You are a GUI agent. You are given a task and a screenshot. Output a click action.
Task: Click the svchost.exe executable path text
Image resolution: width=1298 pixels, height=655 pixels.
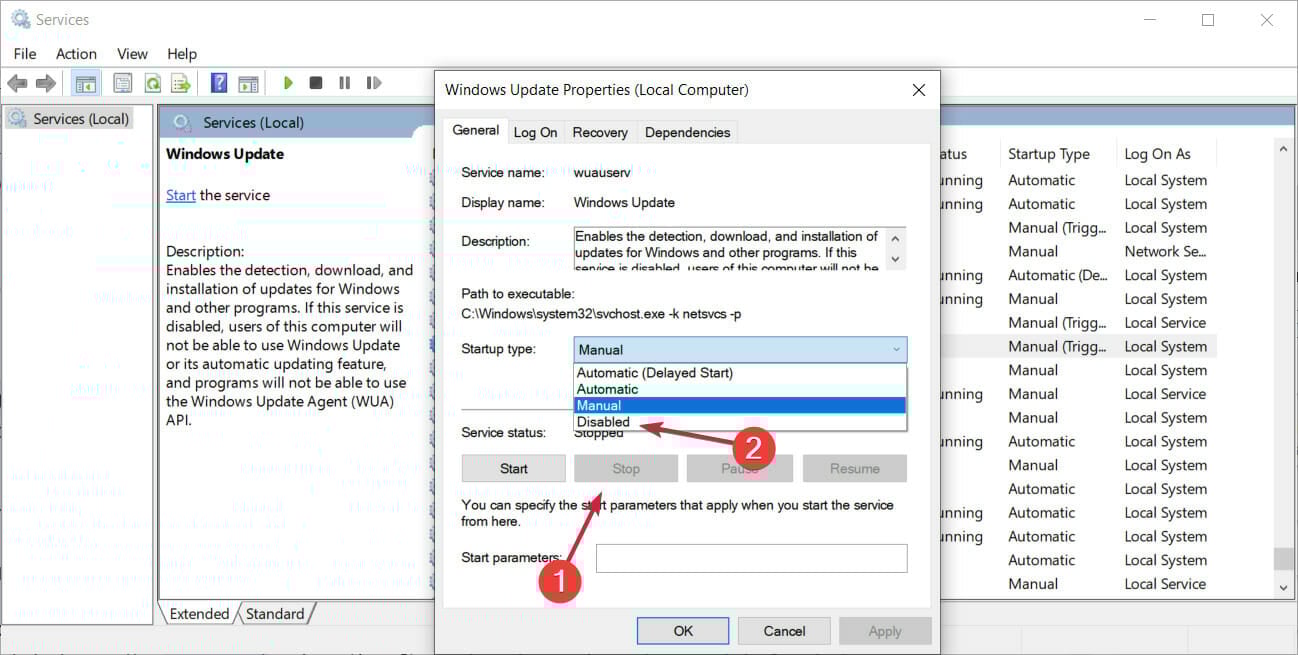pyautogui.click(x=601, y=314)
